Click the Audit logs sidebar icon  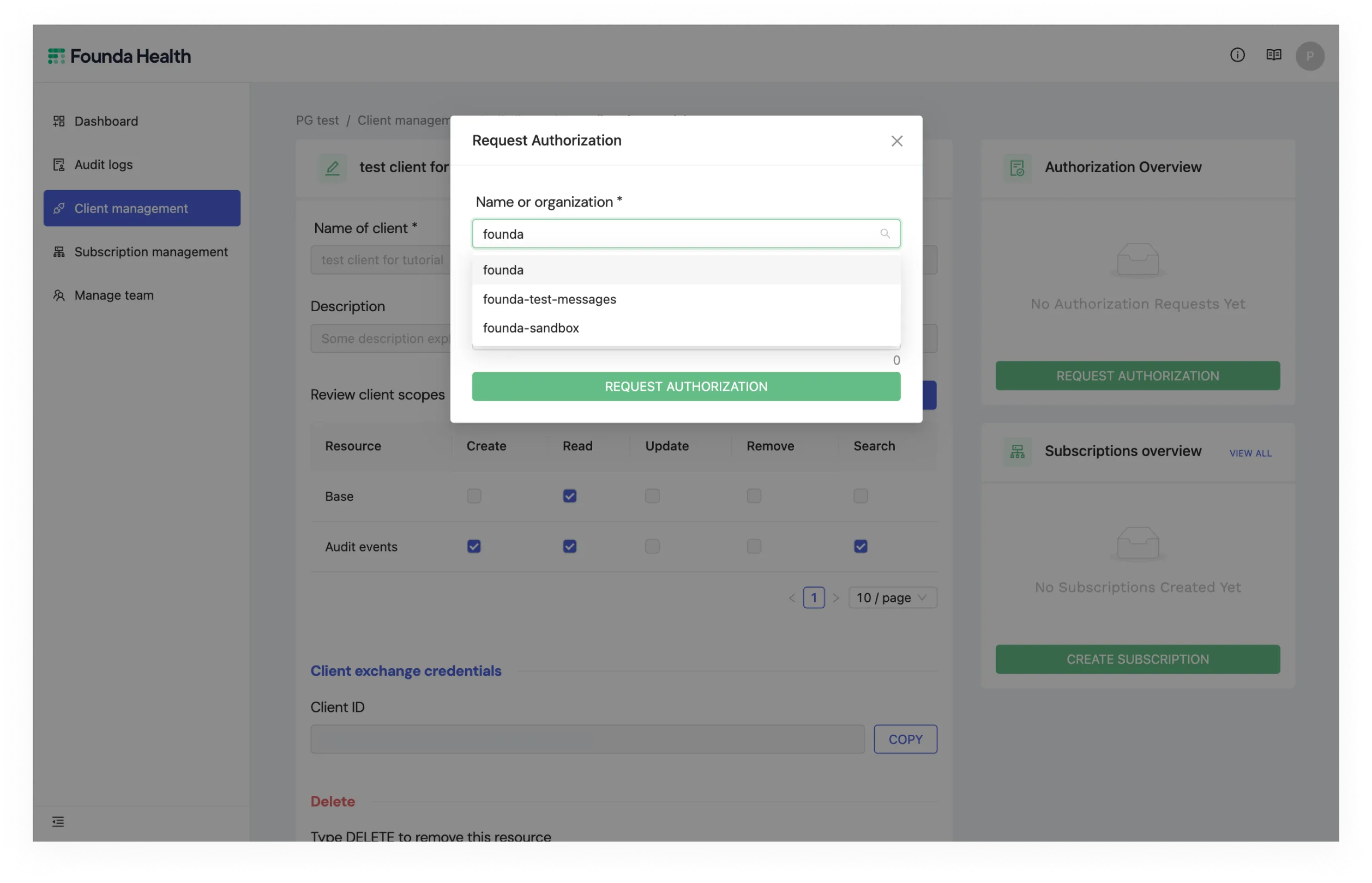tap(58, 165)
